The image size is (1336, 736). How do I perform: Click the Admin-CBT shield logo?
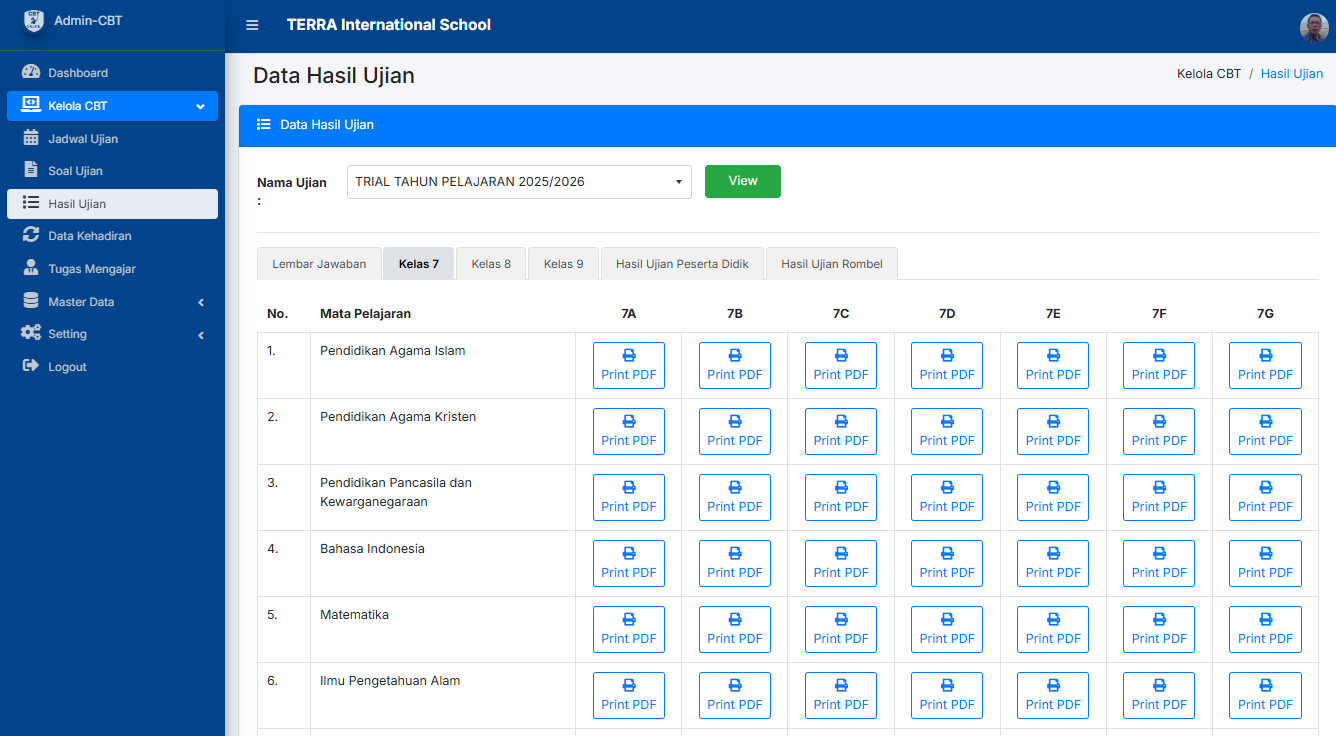(x=34, y=21)
